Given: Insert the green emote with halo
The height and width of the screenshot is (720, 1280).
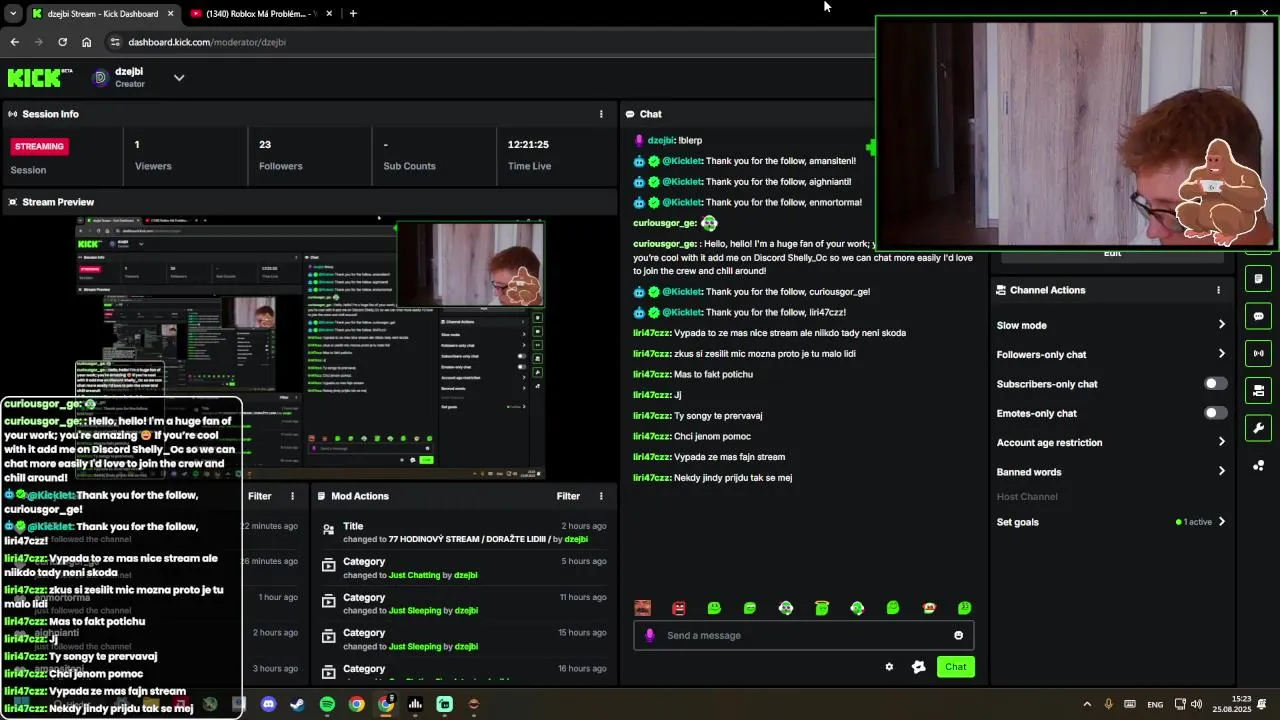Looking at the screenshot, I should point(822,608).
